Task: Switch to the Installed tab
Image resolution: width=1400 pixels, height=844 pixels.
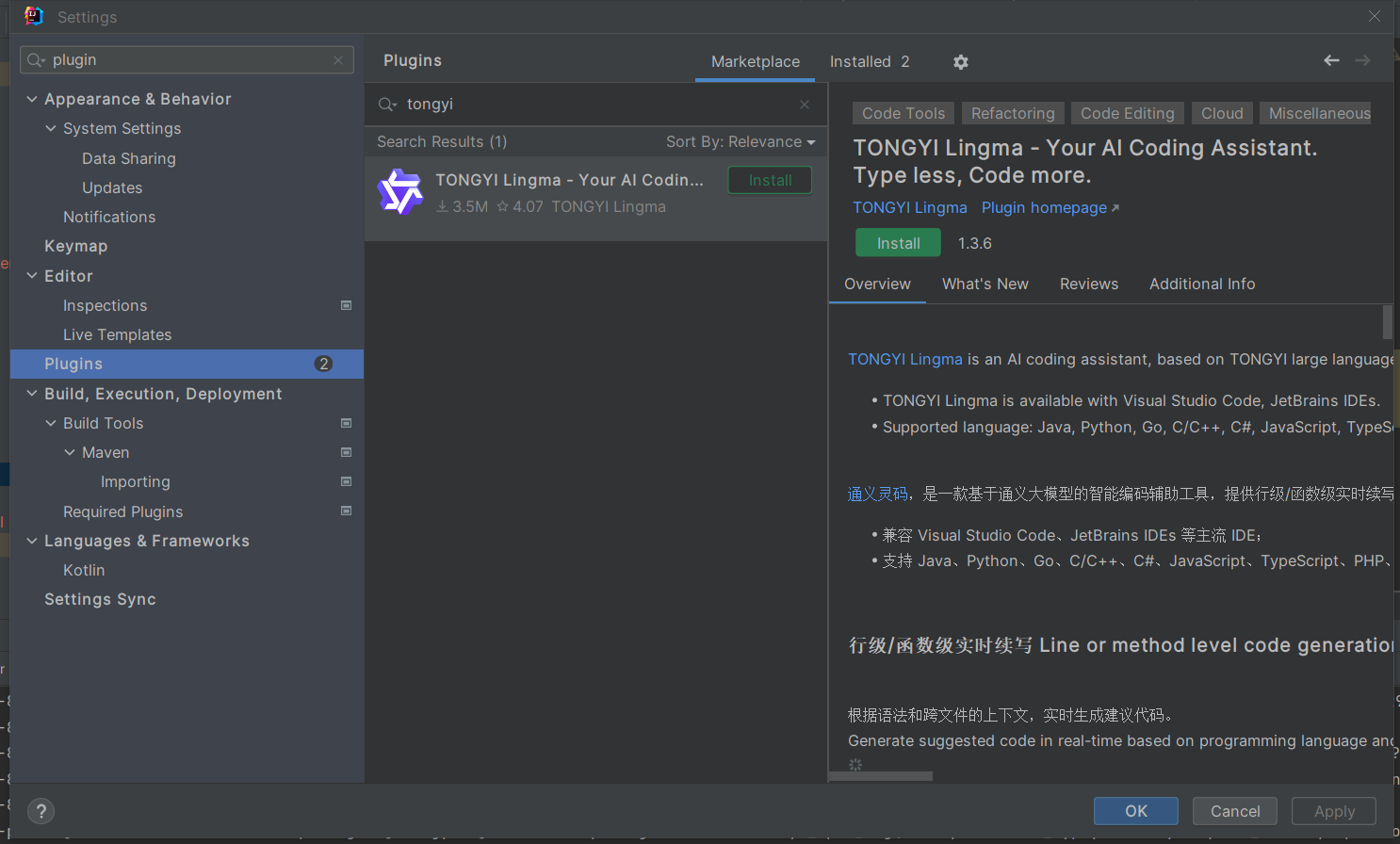Action: click(870, 61)
